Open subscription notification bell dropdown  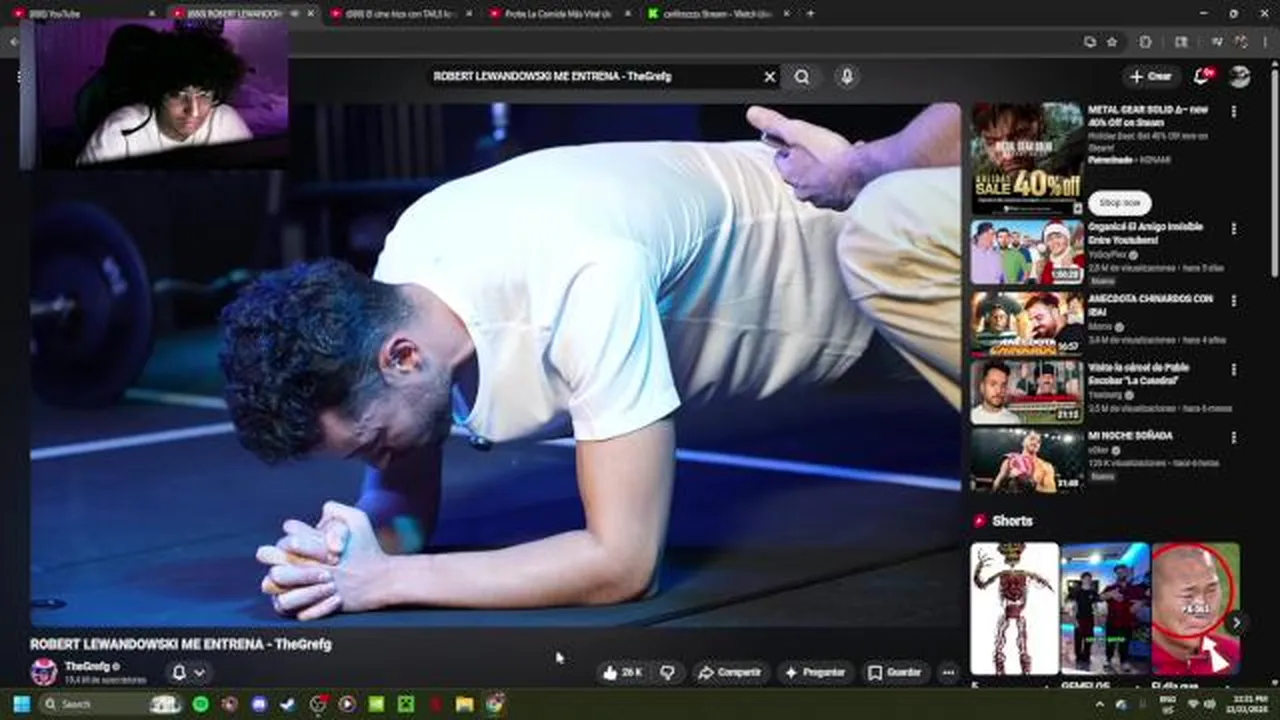(188, 673)
